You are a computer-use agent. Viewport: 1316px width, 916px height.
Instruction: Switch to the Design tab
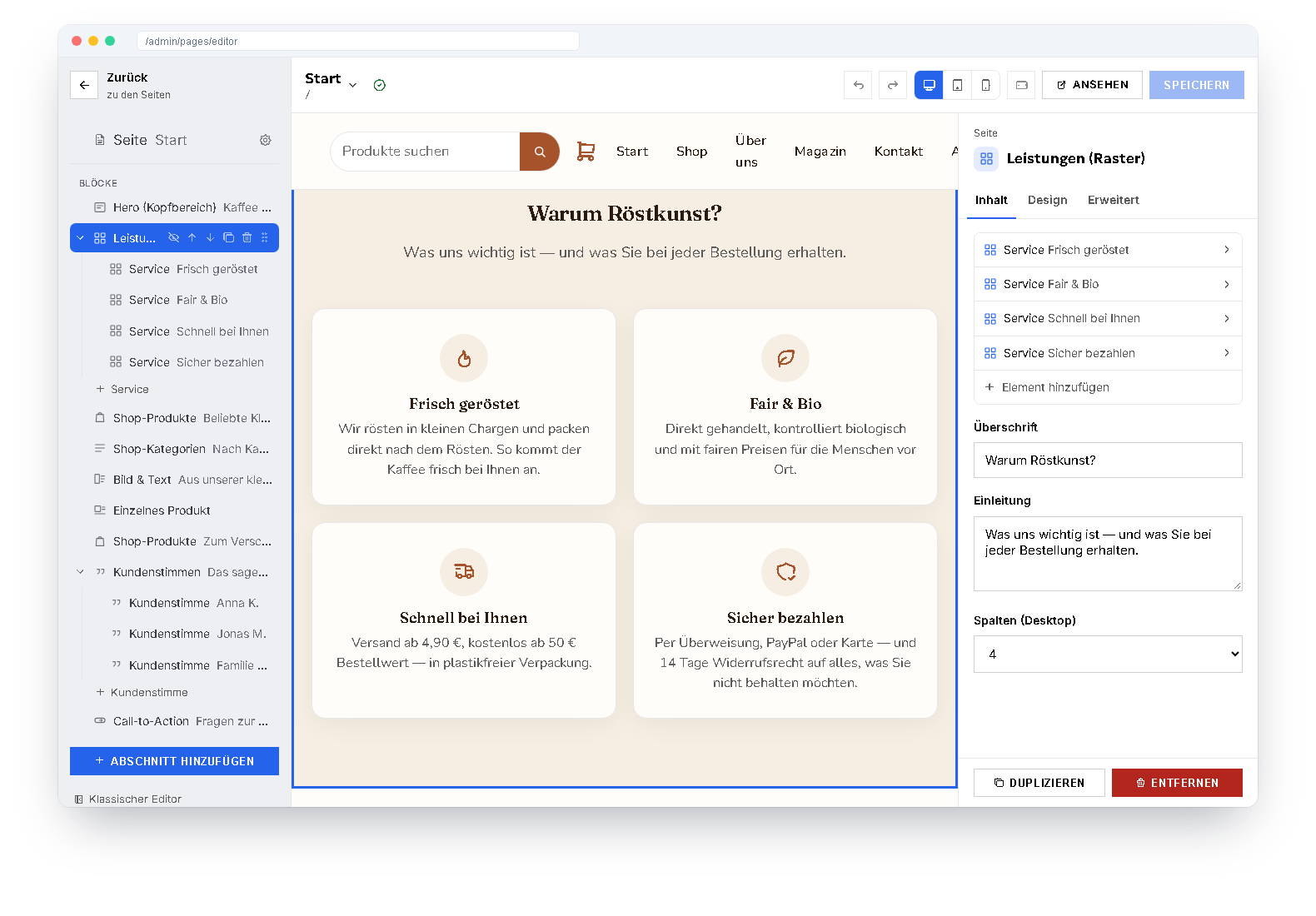[1048, 200]
